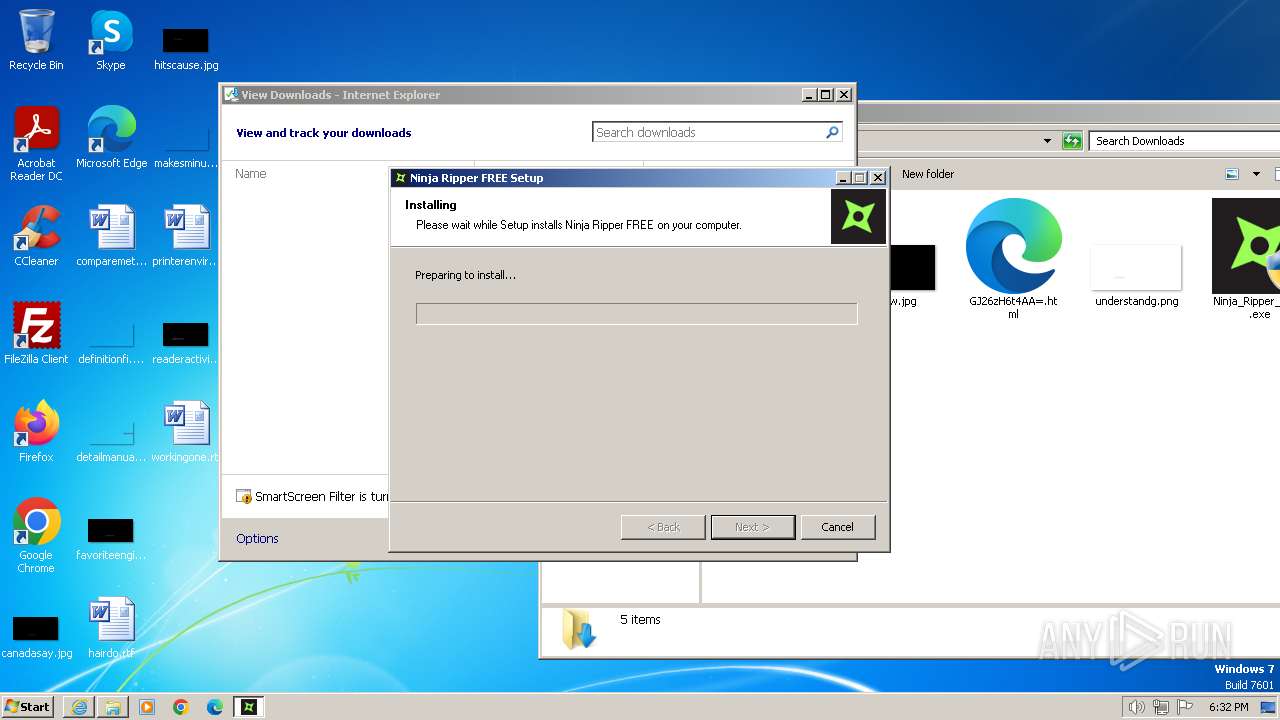
Task: Click Show desktop button at taskbar end
Action: (x=1268, y=707)
